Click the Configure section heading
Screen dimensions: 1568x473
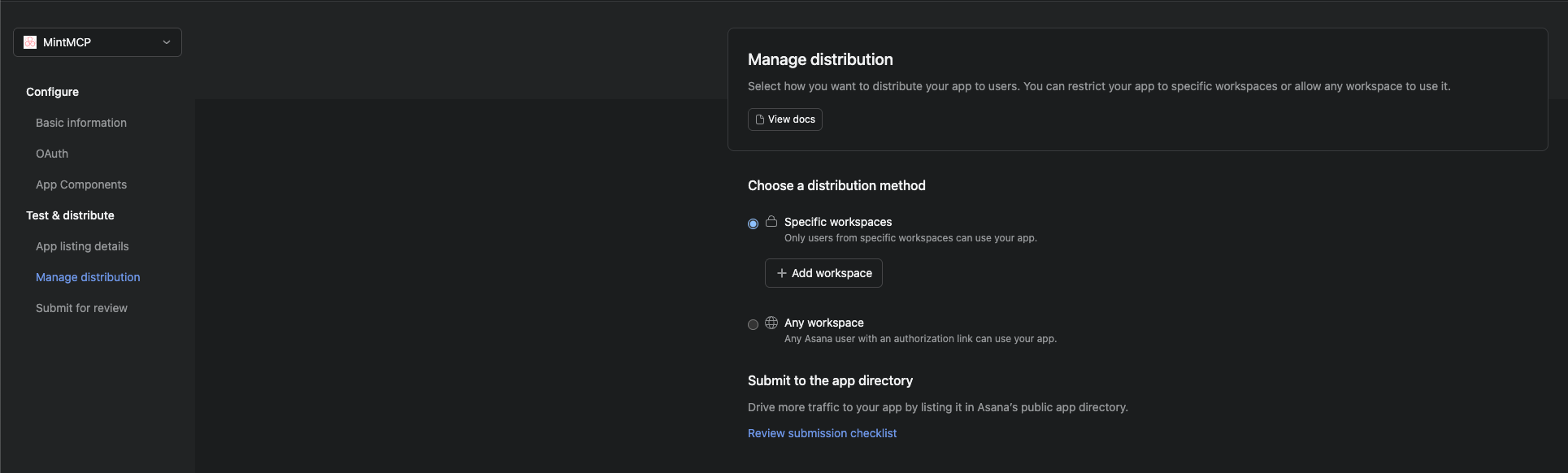point(52,92)
